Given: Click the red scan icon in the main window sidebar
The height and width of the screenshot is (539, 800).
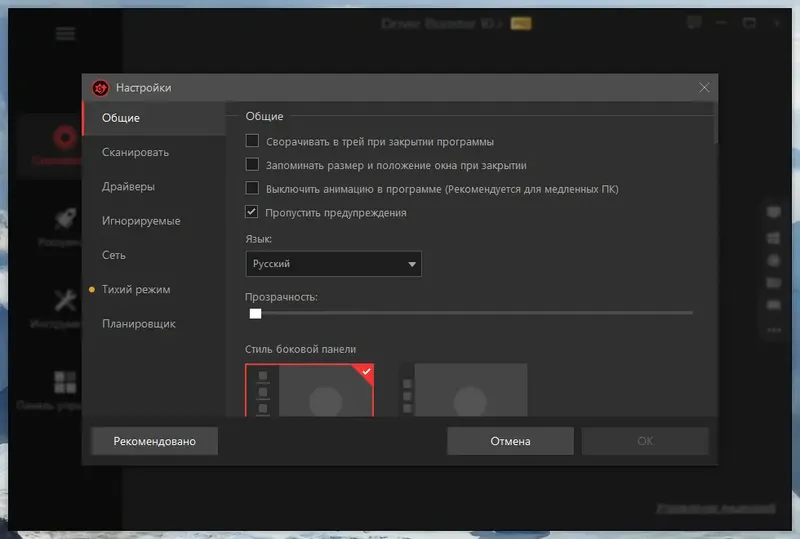Looking at the screenshot, I should 65,137.
